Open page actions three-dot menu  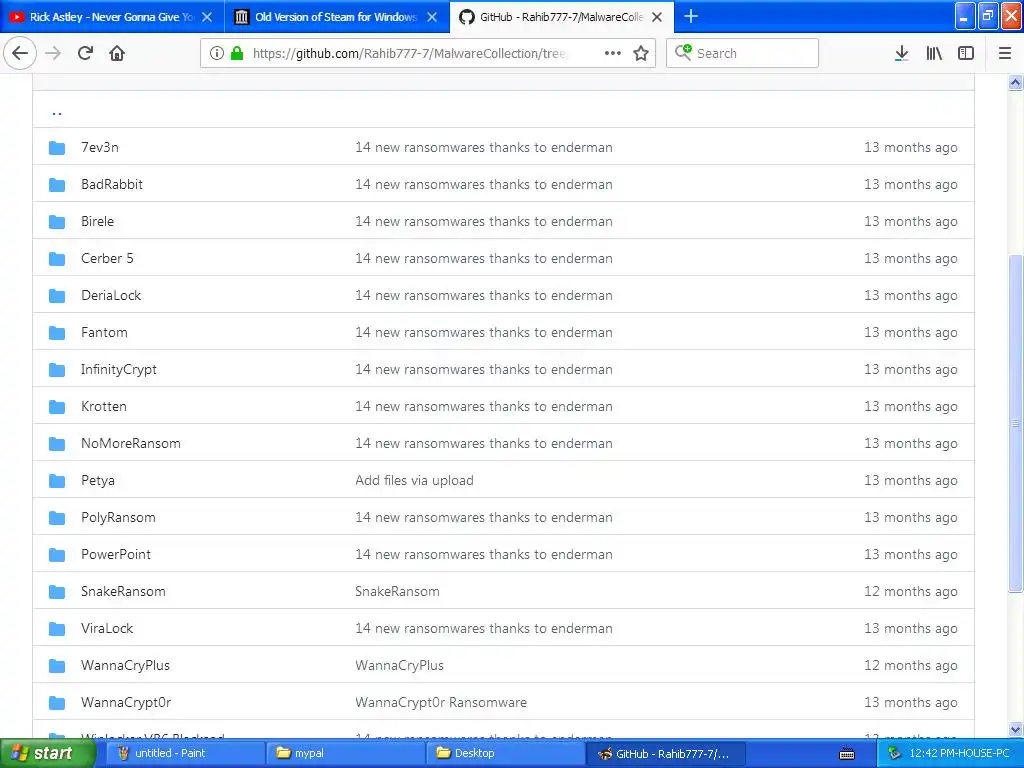click(613, 53)
